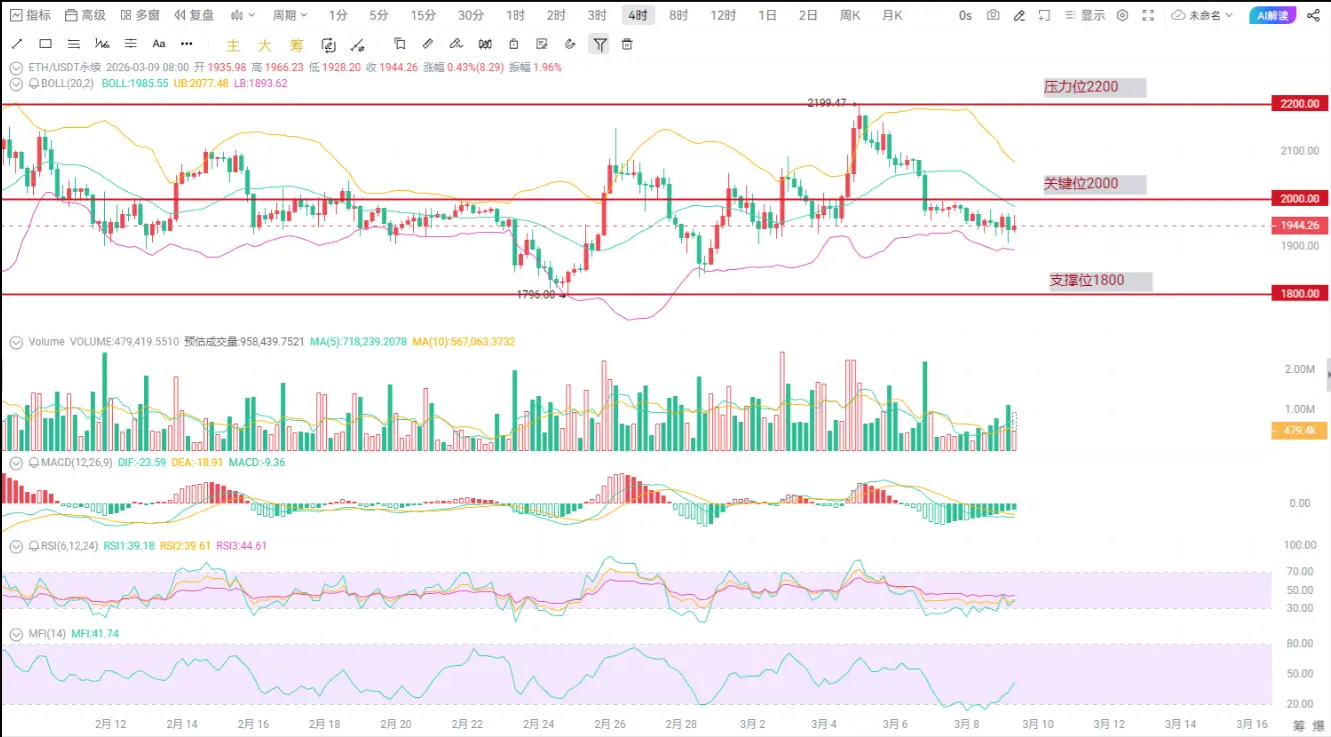1331x737 pixels.
Task: Select the three-line slider drawing tool
Action: click(x=130, y=44)
